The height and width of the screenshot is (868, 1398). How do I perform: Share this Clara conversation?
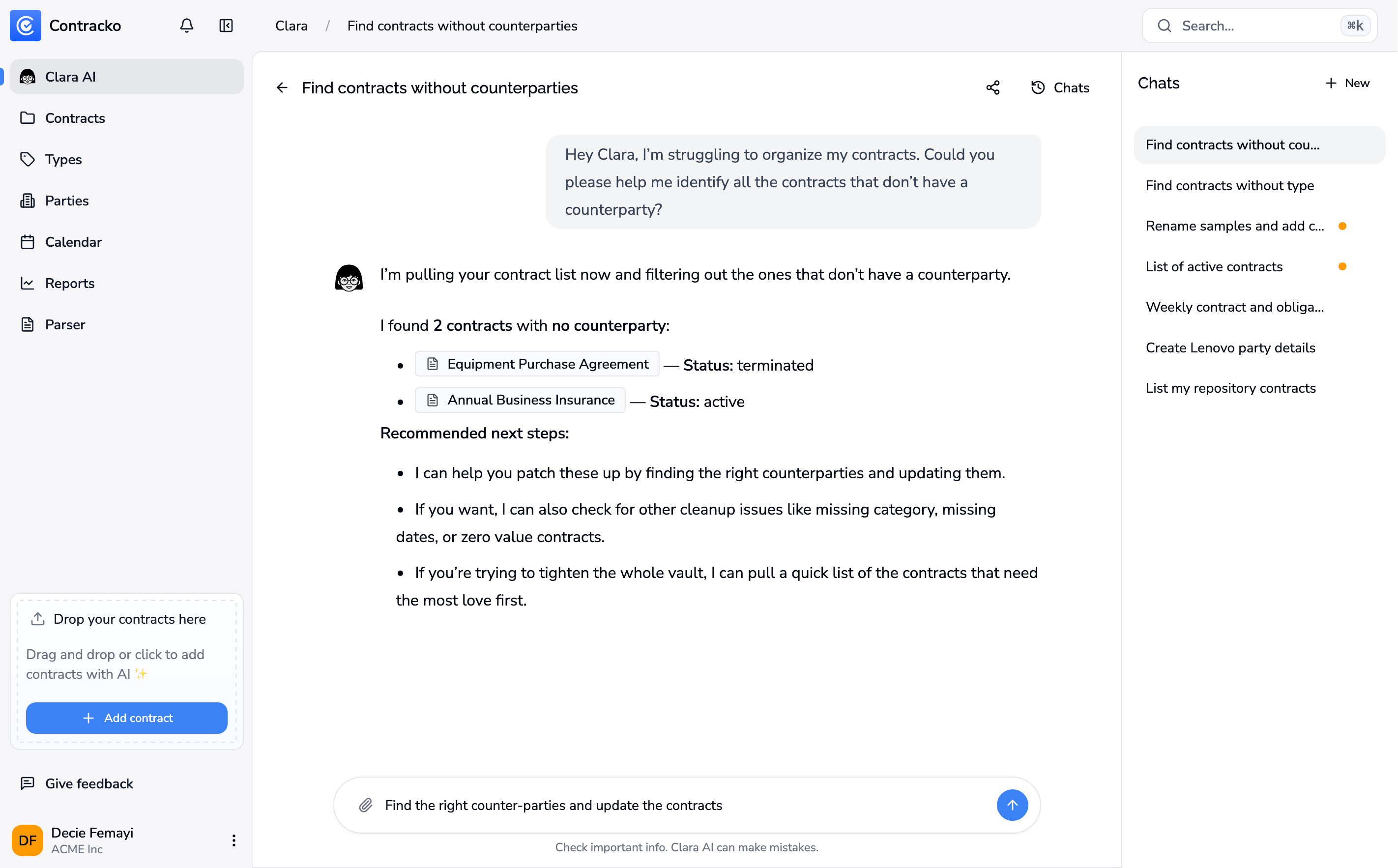click(x=992, y=87)
